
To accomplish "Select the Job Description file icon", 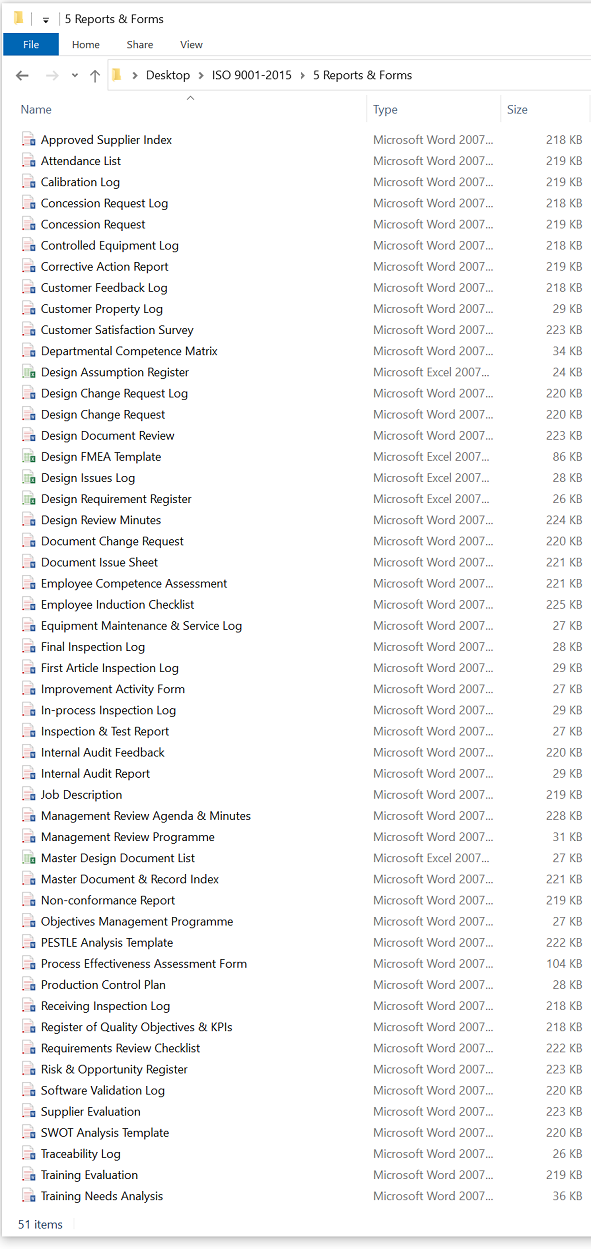I will [x=28, y=794].
